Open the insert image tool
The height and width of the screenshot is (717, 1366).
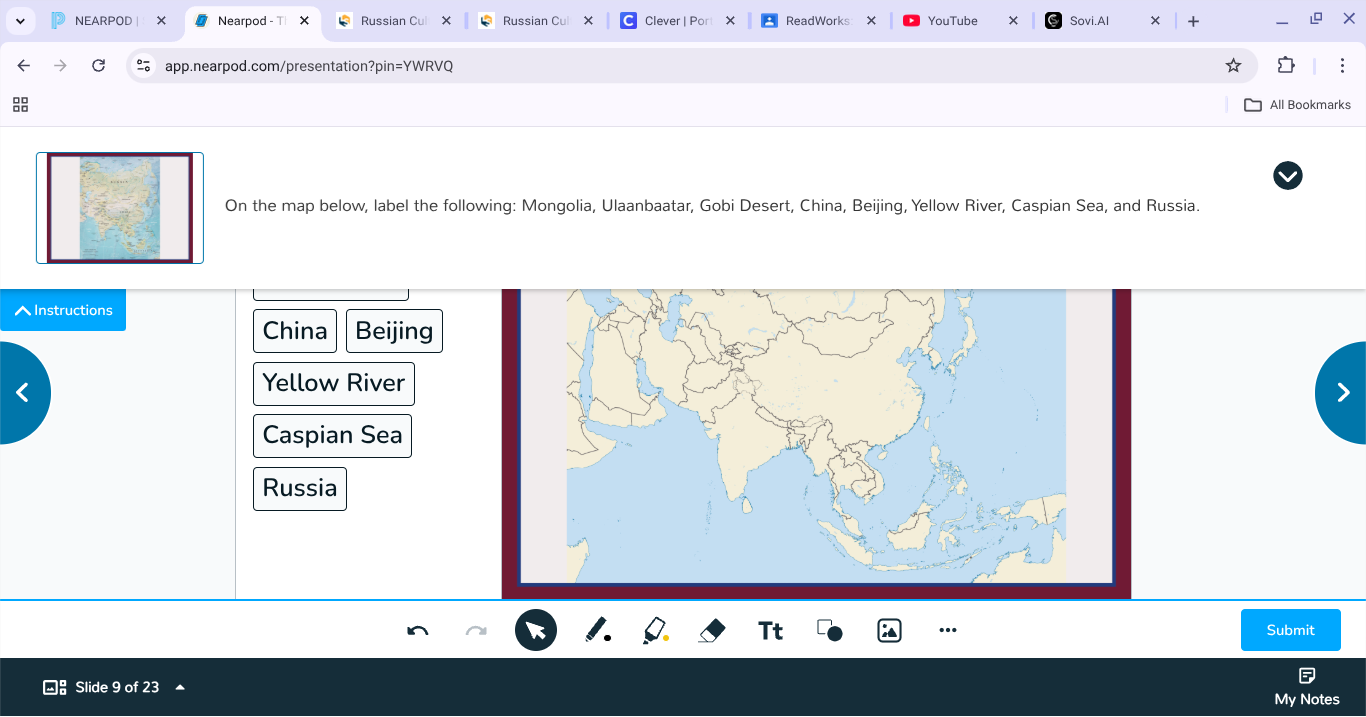(889, 630)
